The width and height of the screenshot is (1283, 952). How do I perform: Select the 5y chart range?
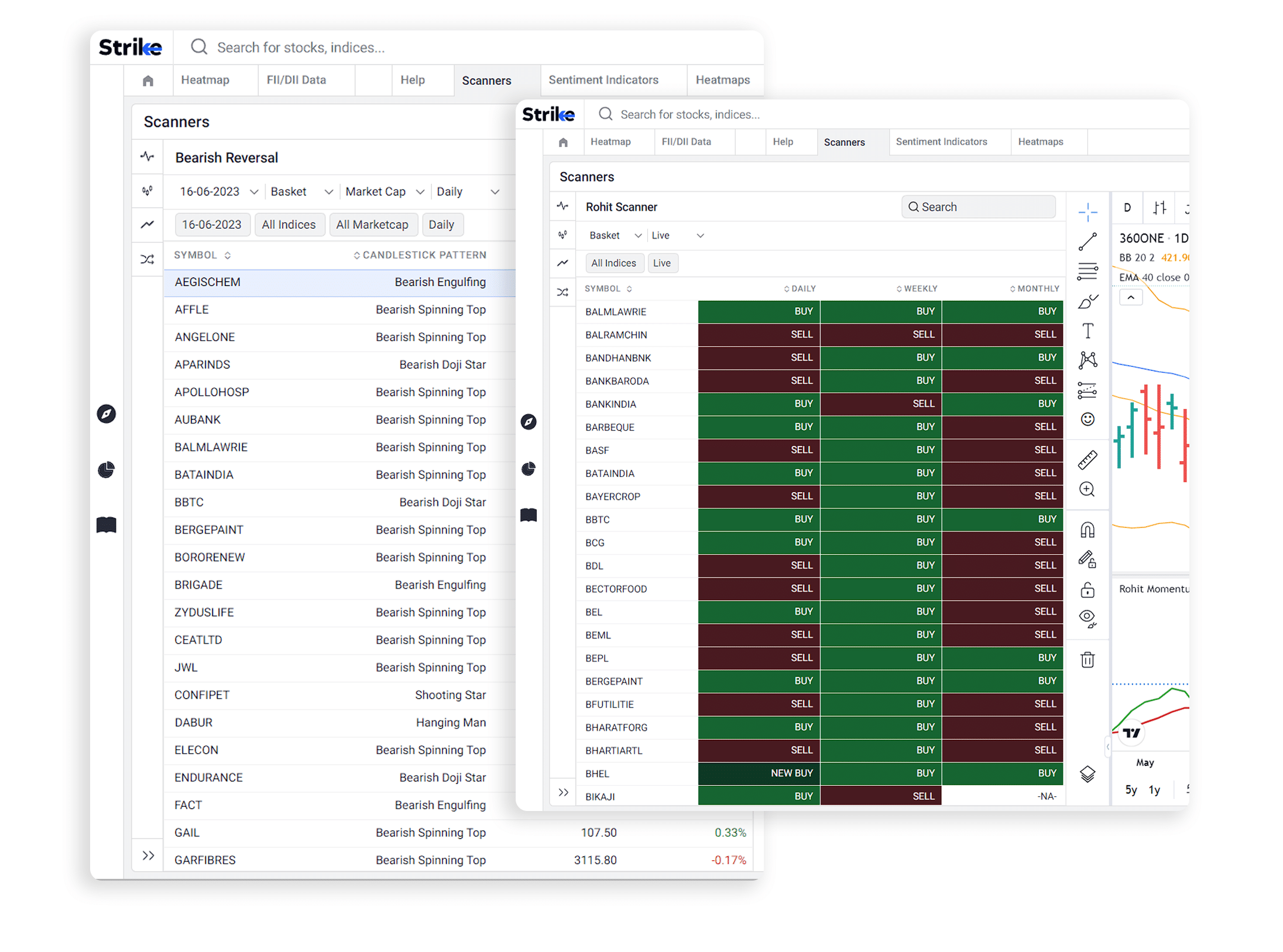(1130, 790)
